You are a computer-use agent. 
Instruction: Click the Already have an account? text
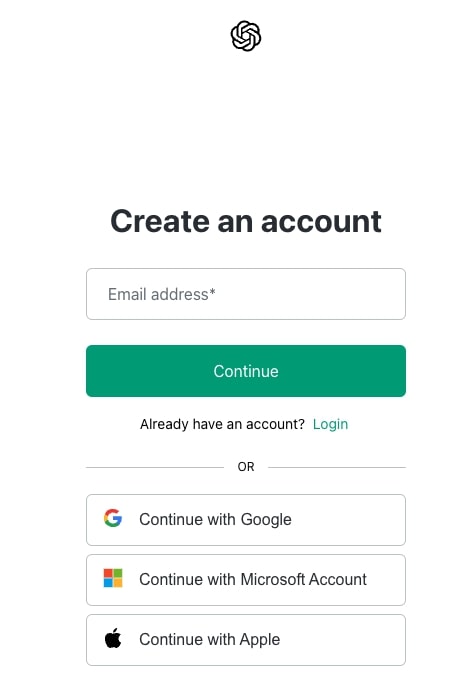click(222, 424)
